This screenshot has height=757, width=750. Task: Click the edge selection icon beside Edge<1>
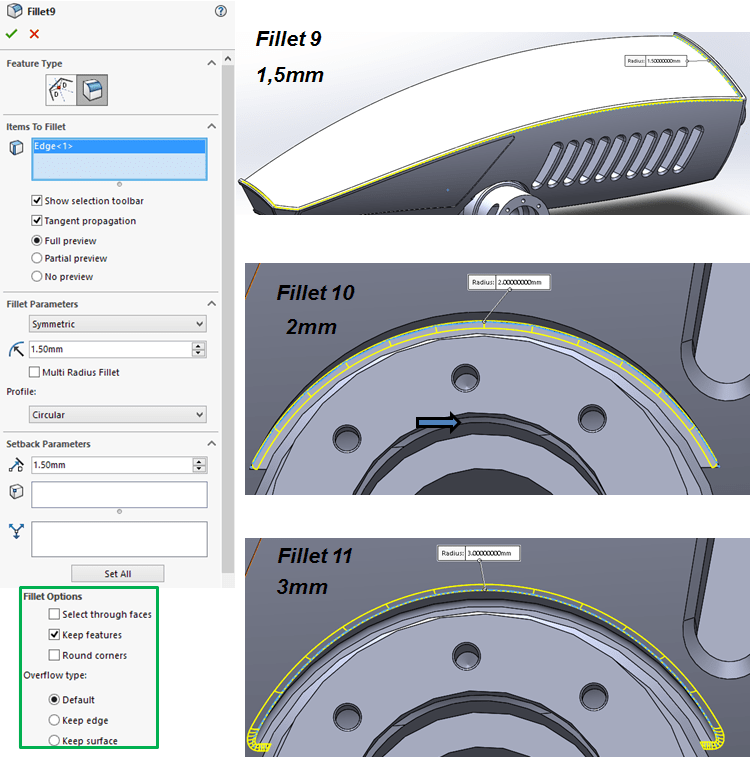[x=16, y=148]
